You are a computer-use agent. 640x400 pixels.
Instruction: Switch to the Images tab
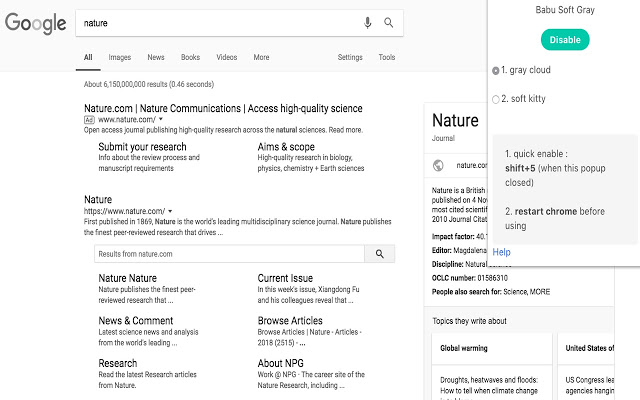click(x=120, y=57)
